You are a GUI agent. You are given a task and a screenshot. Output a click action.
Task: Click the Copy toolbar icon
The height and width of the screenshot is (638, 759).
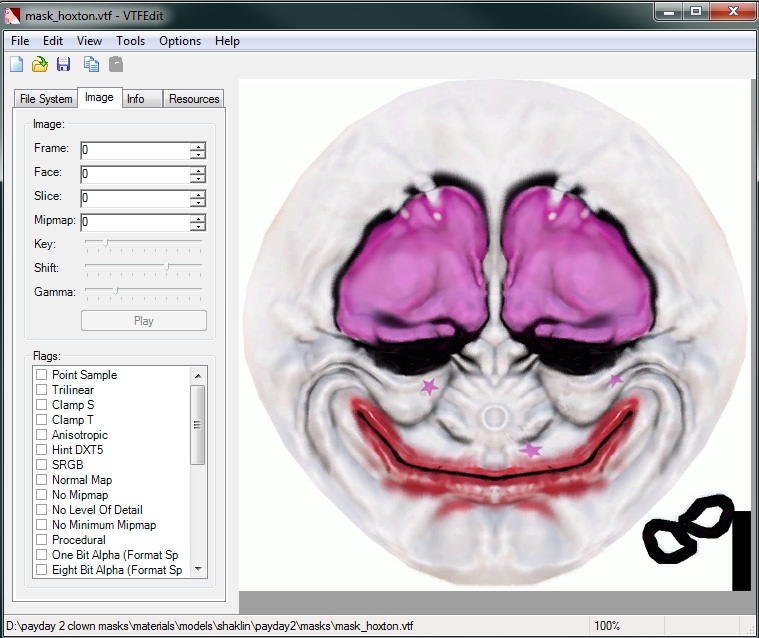click(x=91, y=64)
